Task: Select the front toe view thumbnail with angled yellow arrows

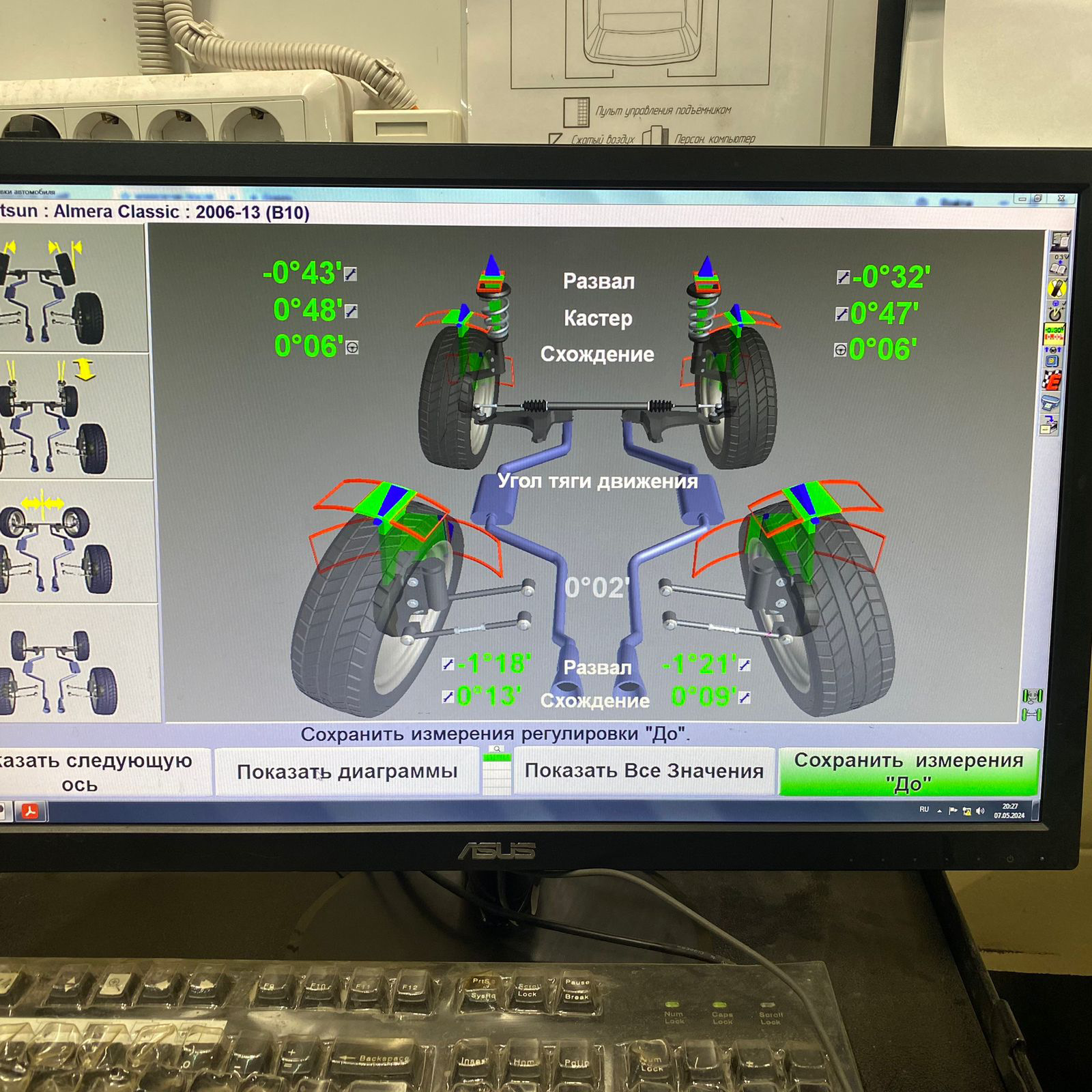Action: [x=72, y=289]
